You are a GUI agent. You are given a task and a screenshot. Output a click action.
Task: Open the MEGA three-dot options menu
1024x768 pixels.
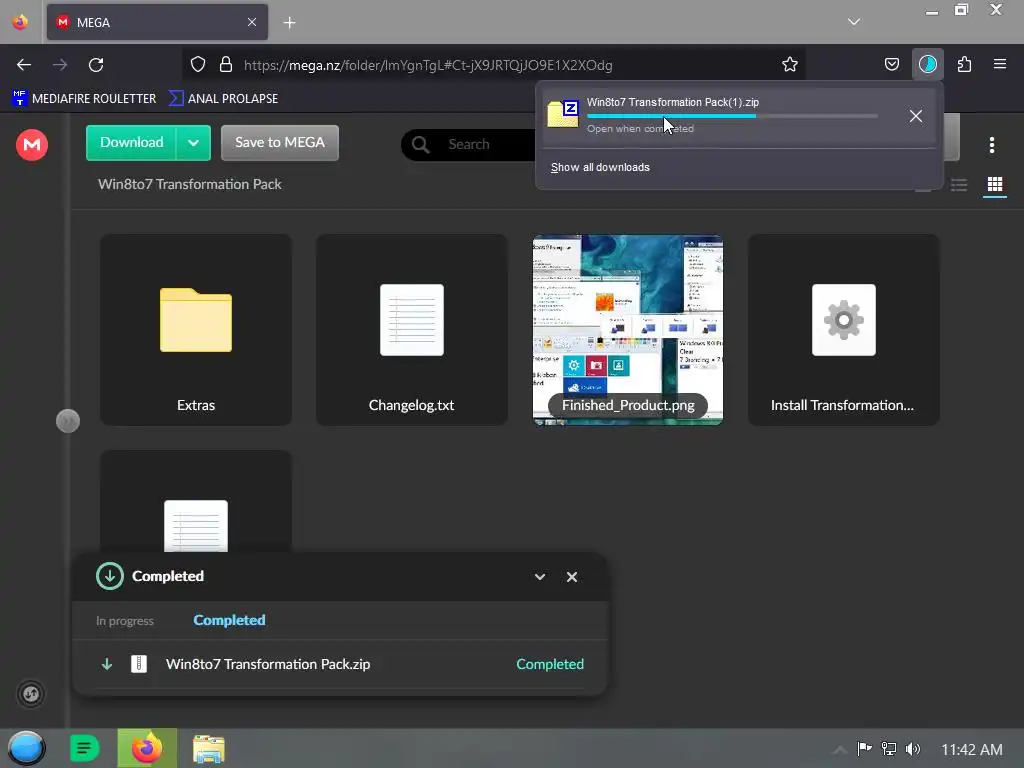pos(991,145)
